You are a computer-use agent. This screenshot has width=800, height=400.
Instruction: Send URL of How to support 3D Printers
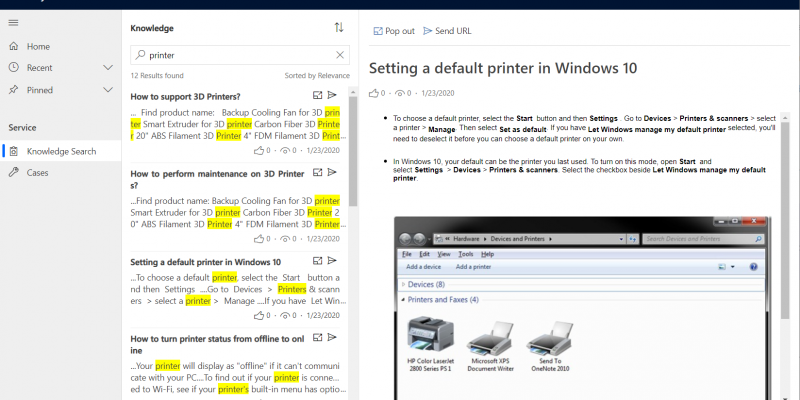(332, 95)
